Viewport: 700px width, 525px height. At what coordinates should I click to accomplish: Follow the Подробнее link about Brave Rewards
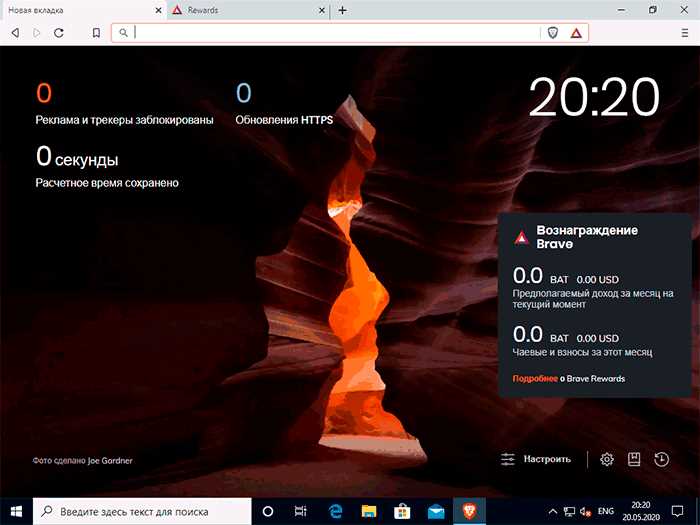[x=535, y=379]
